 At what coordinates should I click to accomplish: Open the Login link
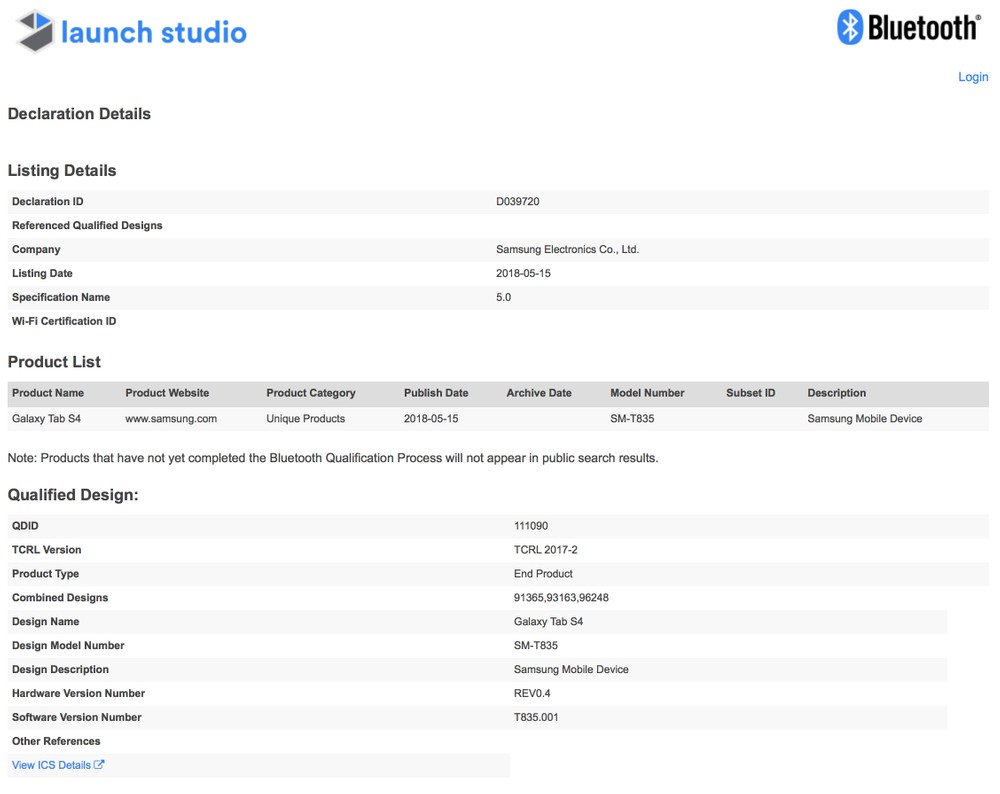tap(973, 77)
